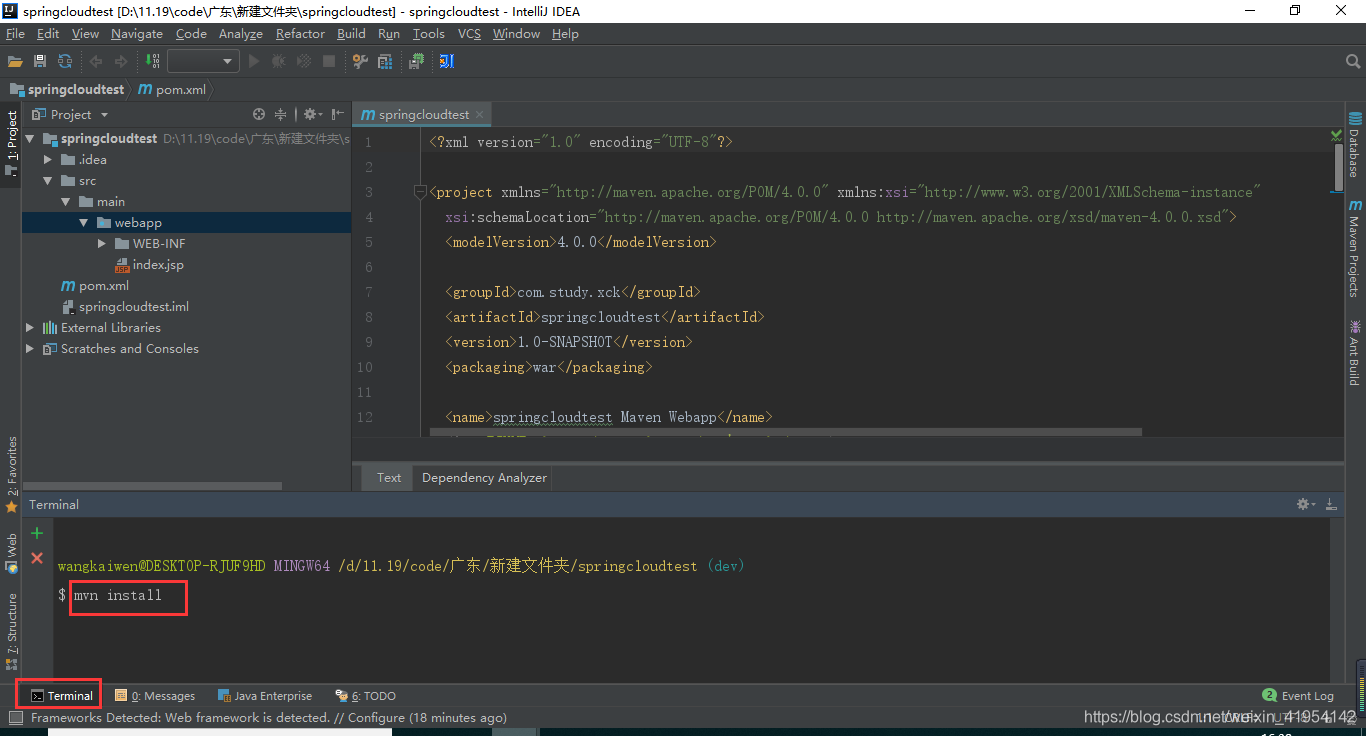This screenshot has height=736, width=1366.
Task: Open the Navigate menu
Action: pyautogui.click(x=137, y=33)
